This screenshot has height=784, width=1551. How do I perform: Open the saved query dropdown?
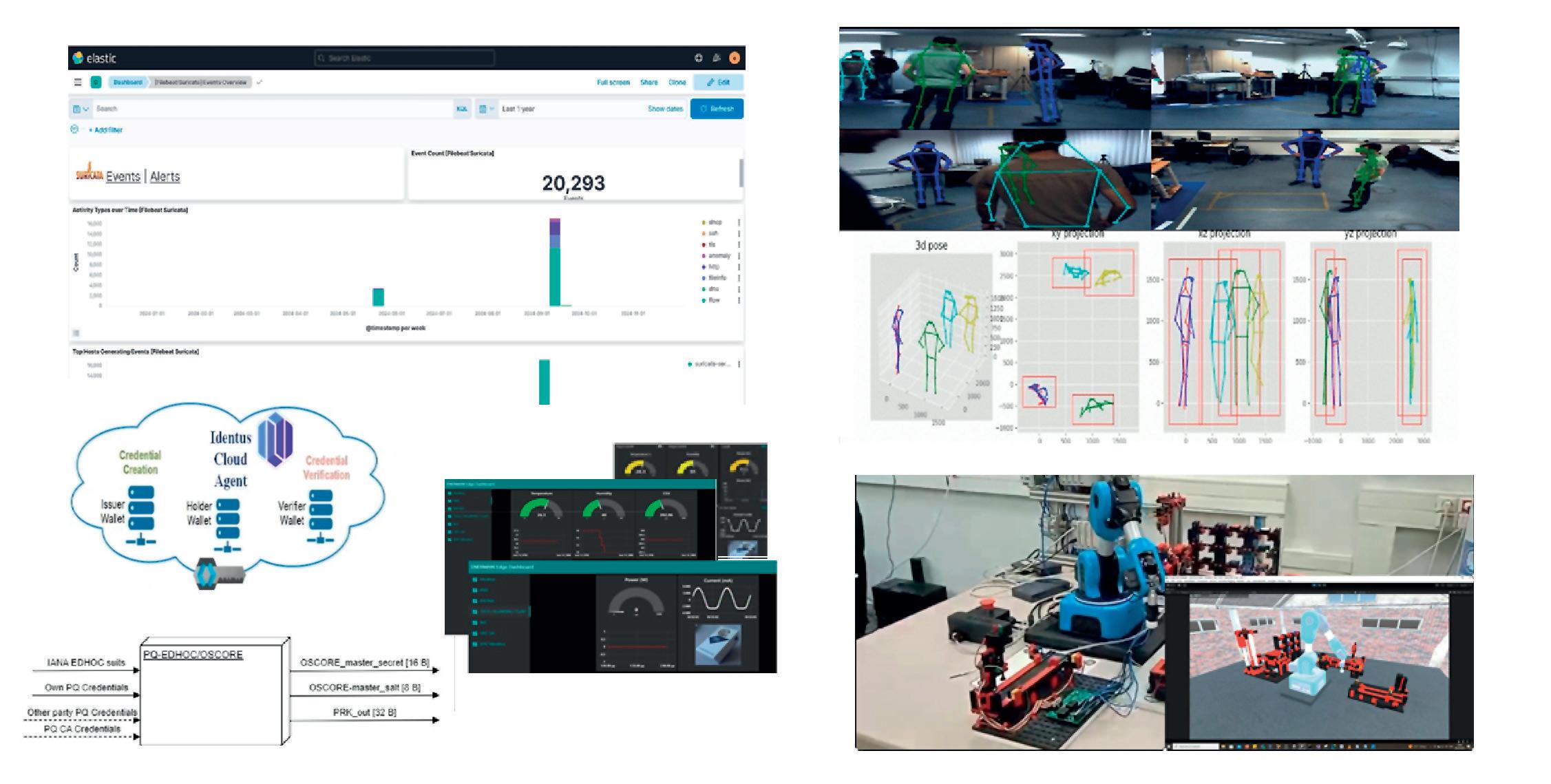point(81,109)
